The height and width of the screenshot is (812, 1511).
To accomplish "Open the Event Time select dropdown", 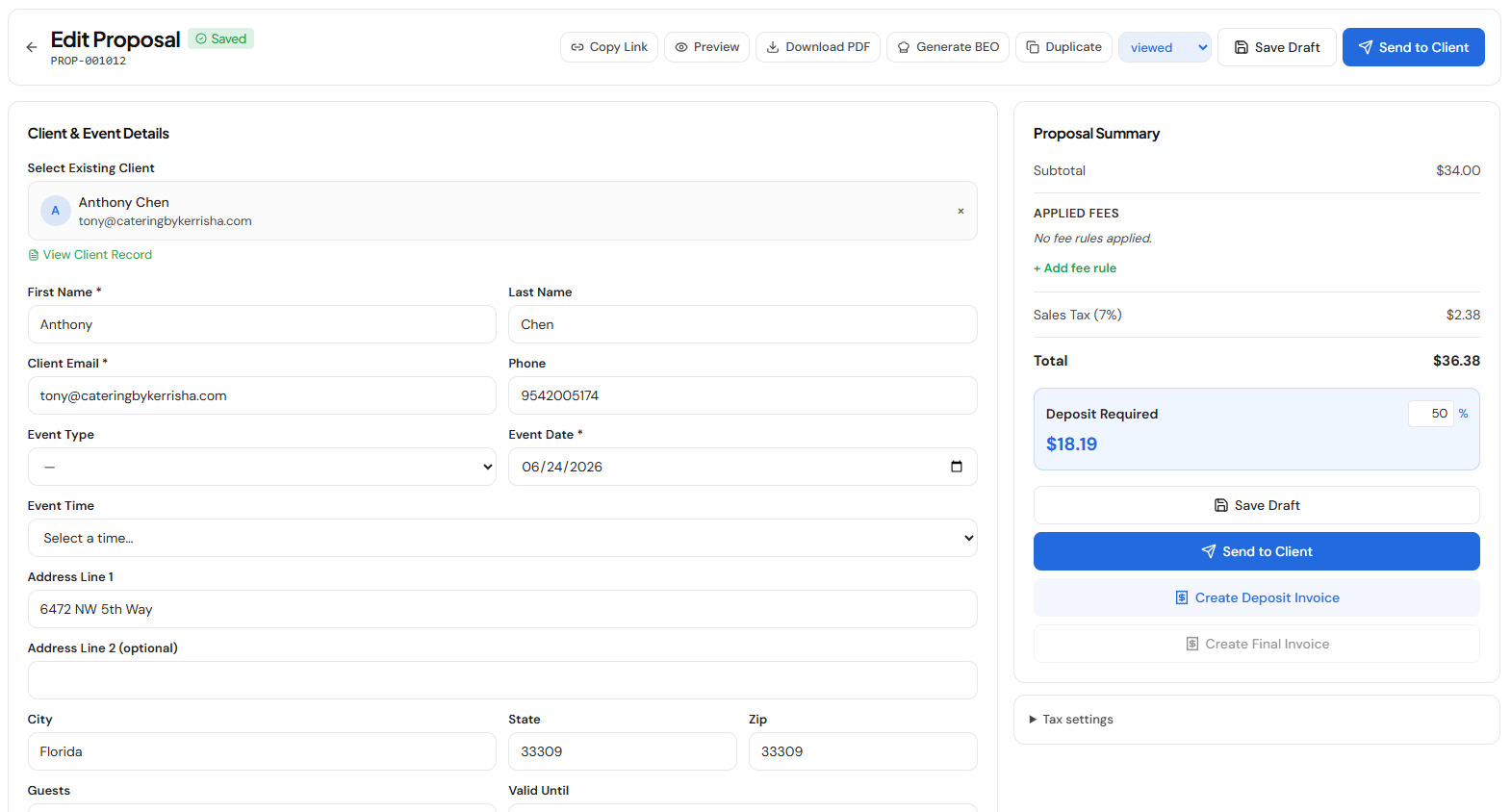I will (502, 538).
